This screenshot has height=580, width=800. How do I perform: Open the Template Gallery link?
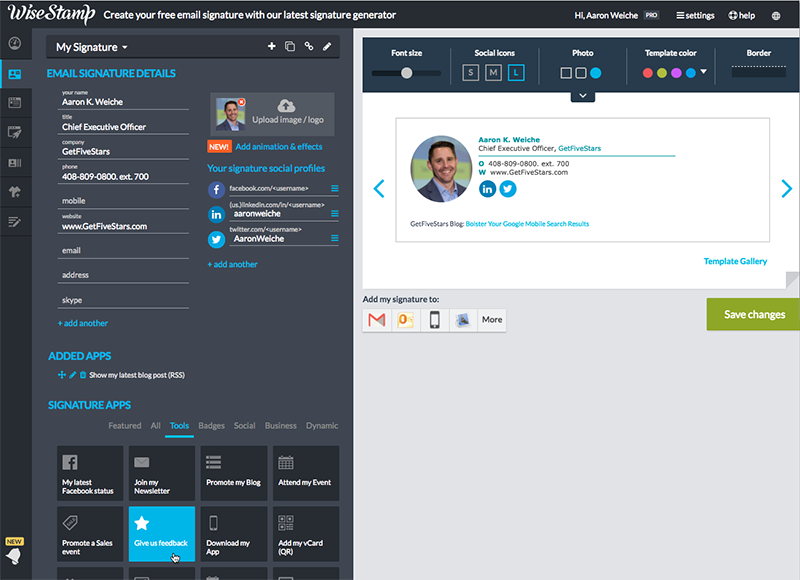(735, 261)
